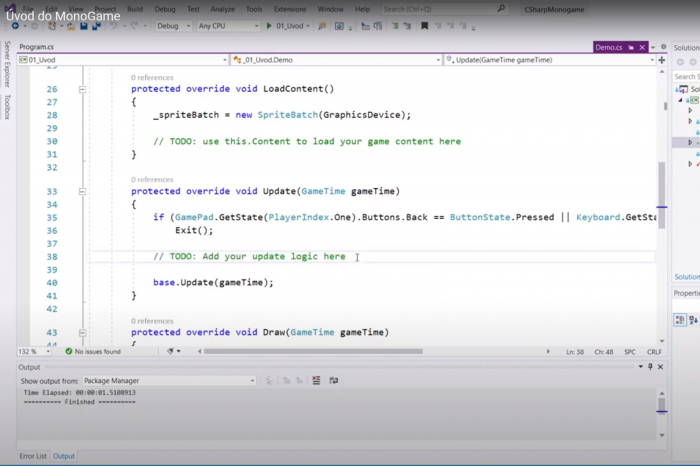This screenshot has height=466, width=700.
Task: Click the search magnifier icon in title bar
Action: pyautogui.click(x=501, y=8)
